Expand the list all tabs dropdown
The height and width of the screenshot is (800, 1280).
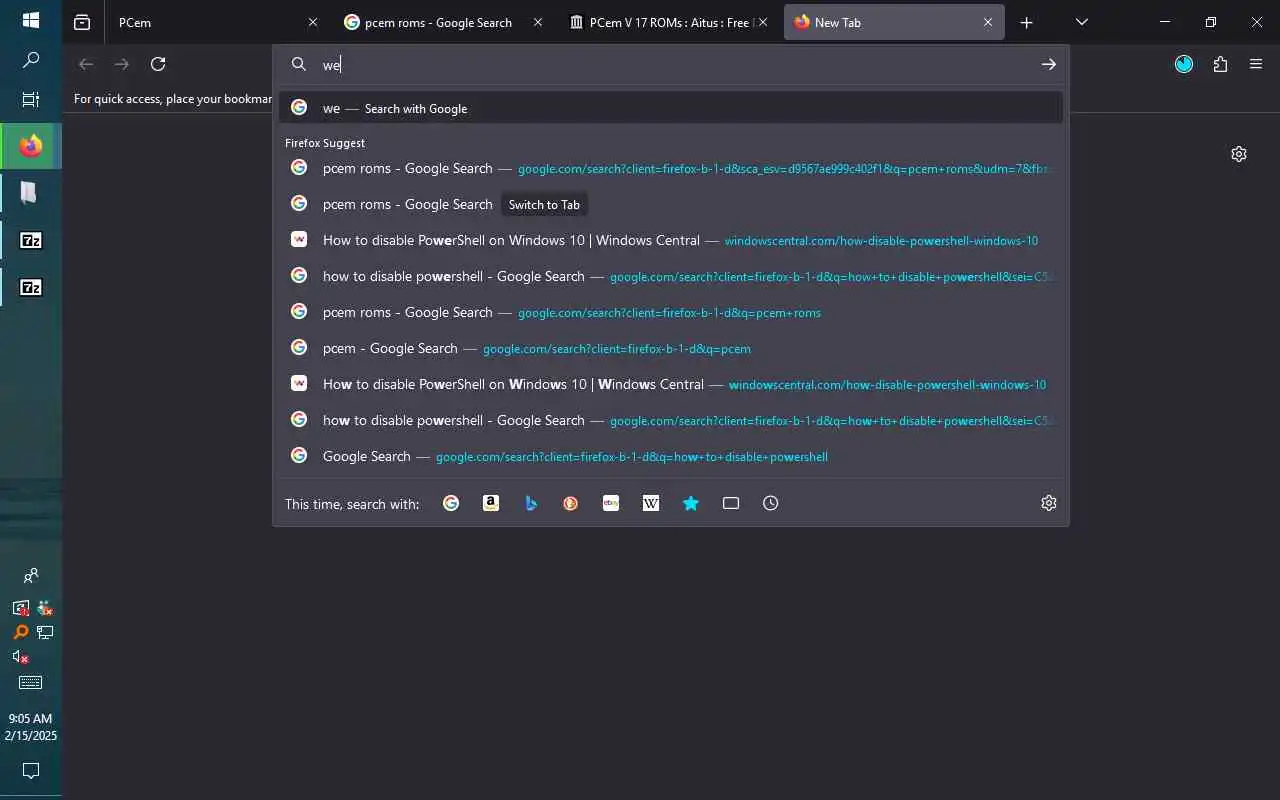[x=1081, y=22]
